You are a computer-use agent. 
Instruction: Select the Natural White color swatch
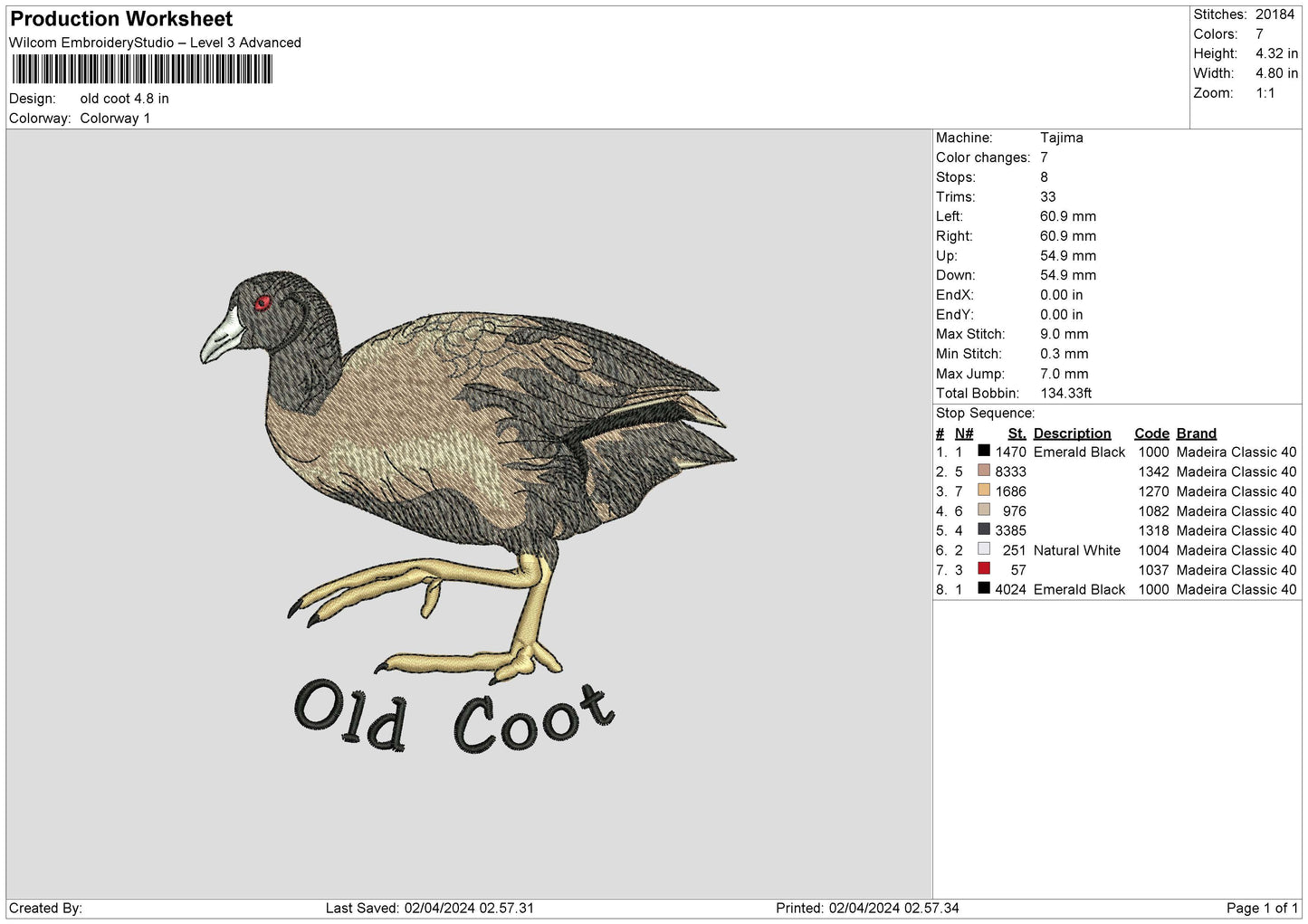point(984,549)
